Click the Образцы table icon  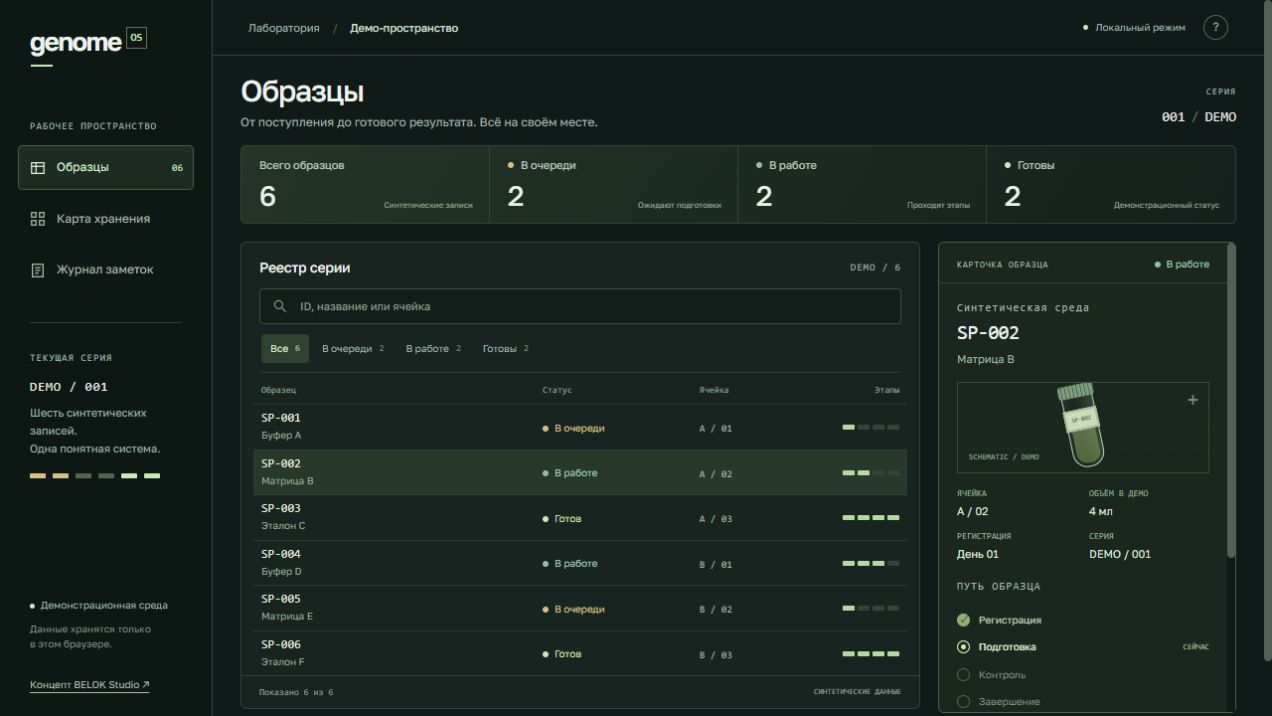coord(38,168)
